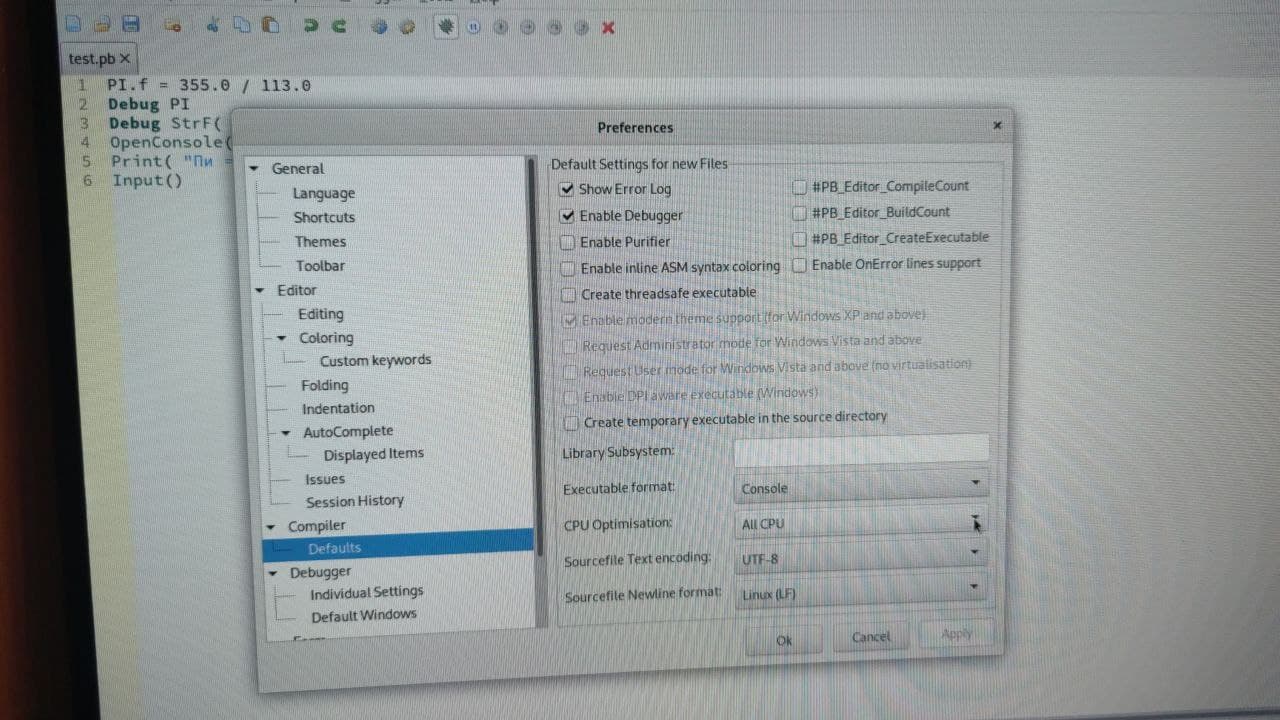Check the #PB_Editor_BuildCount checkbox
The width and height of the screenshot is (1280, 720).
(800, 213)
